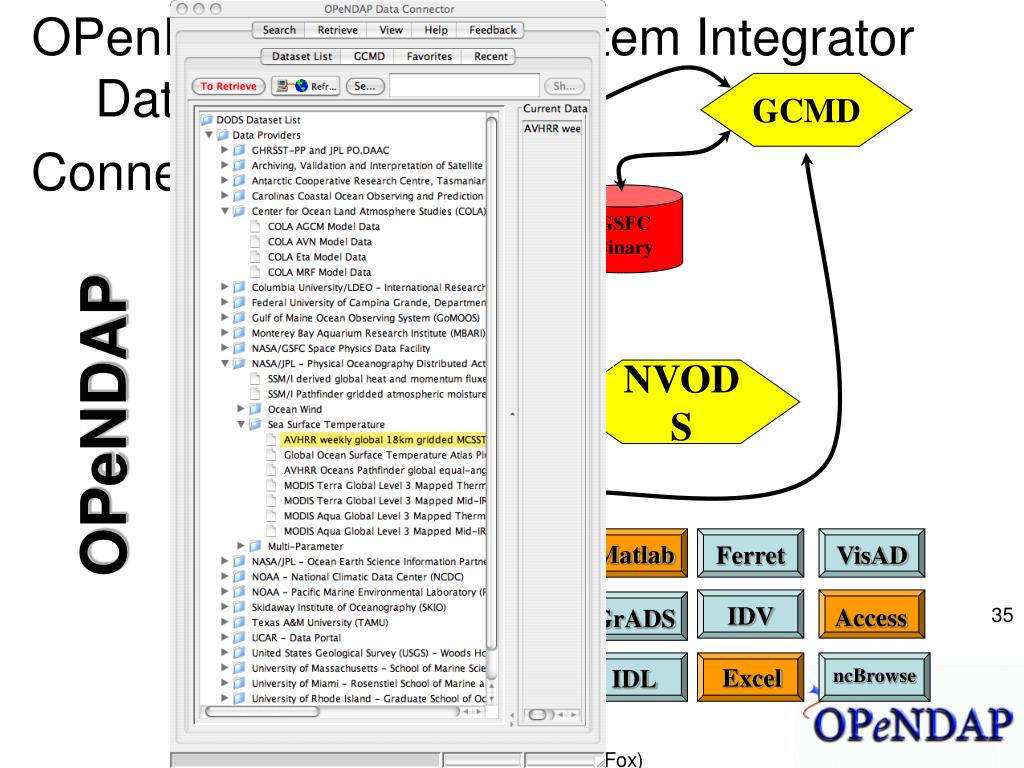Click COLA AVN Model Data file icon

255,242
